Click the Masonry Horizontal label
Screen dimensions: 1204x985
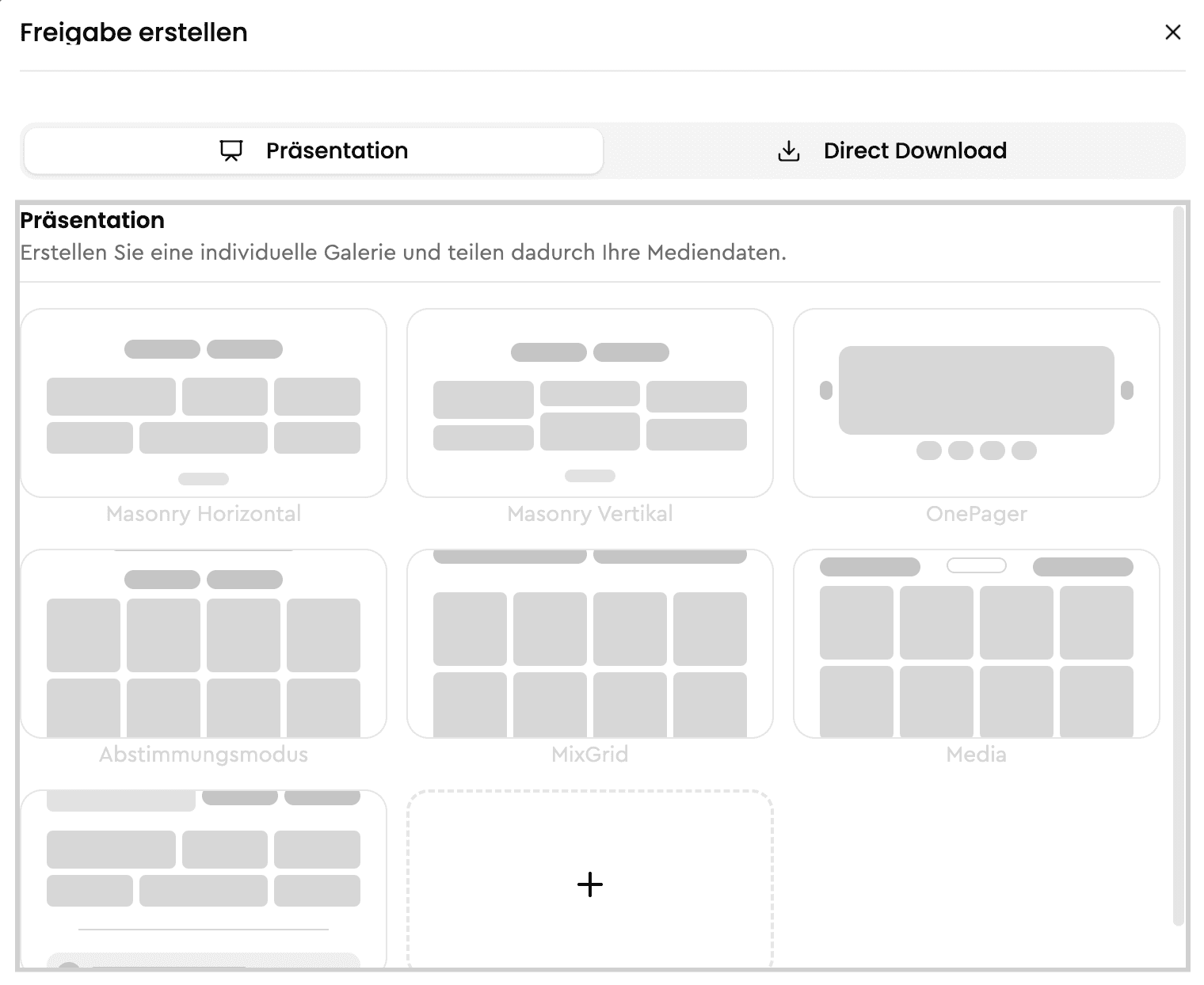pyautogui.click(x=204, y=514)
